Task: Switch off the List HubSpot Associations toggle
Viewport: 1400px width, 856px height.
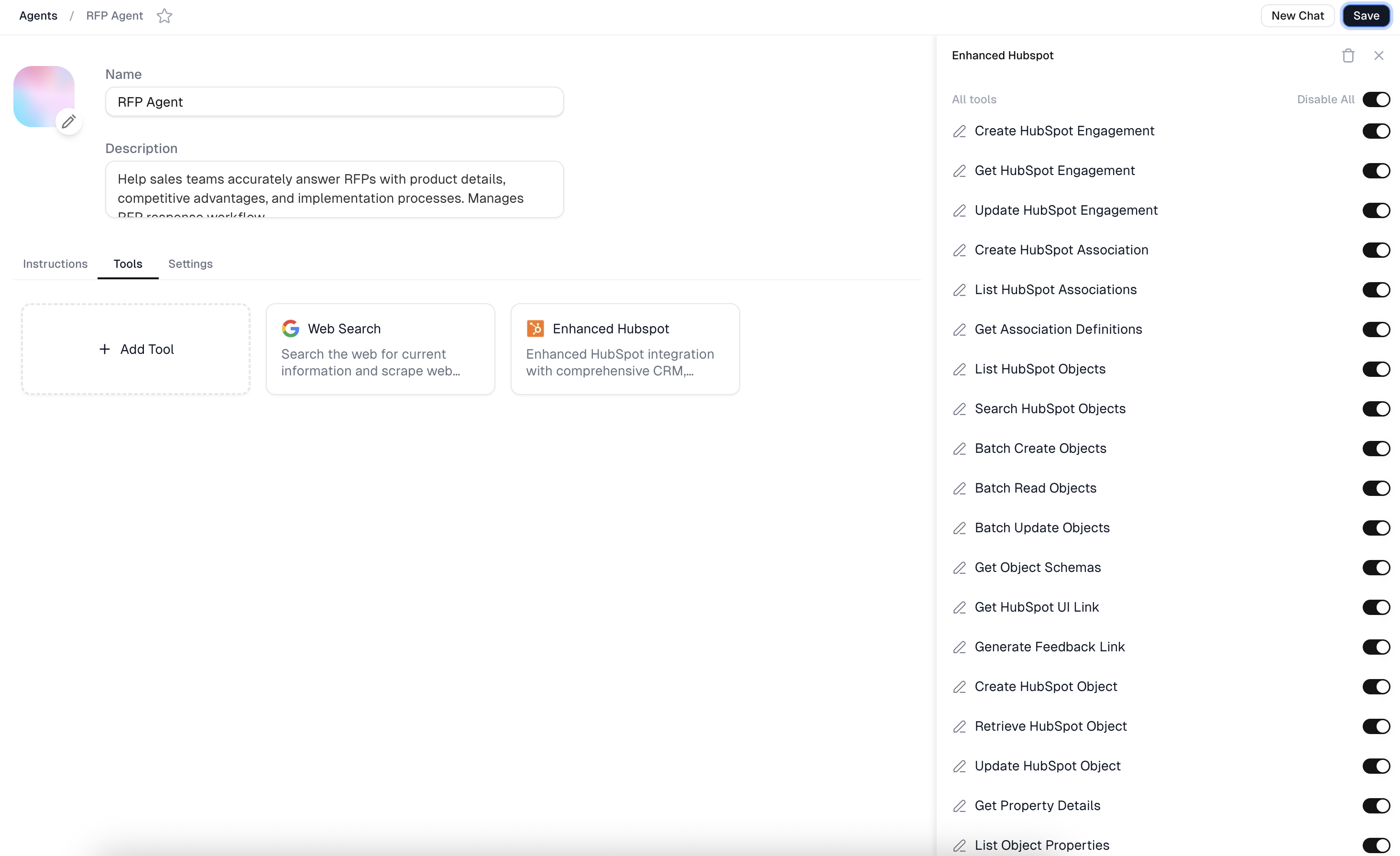Action: pos(1376,290)
